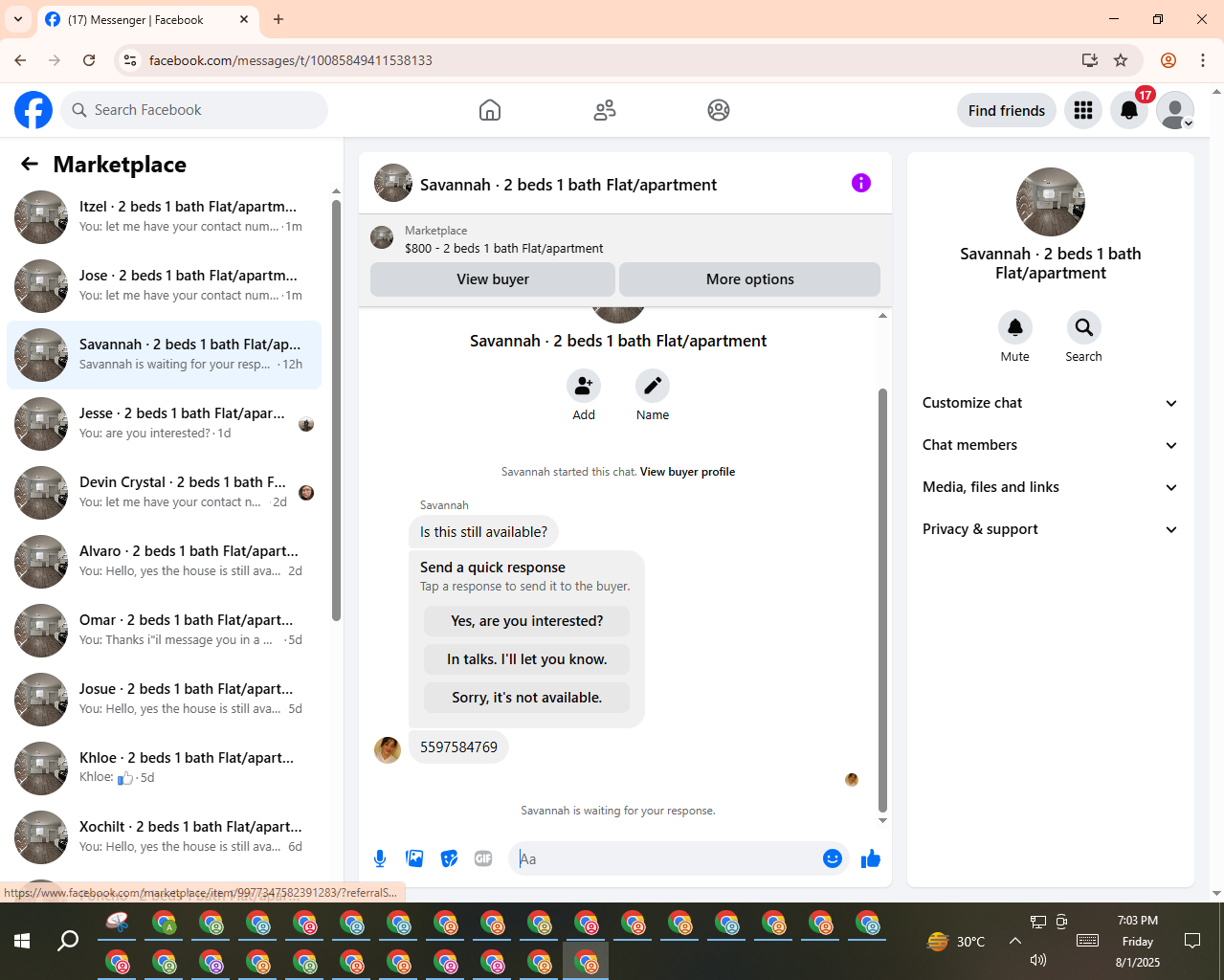1224x980 pixels.
Task: Send 'Sorry, it's not available.' response
Action: (526, 698)
